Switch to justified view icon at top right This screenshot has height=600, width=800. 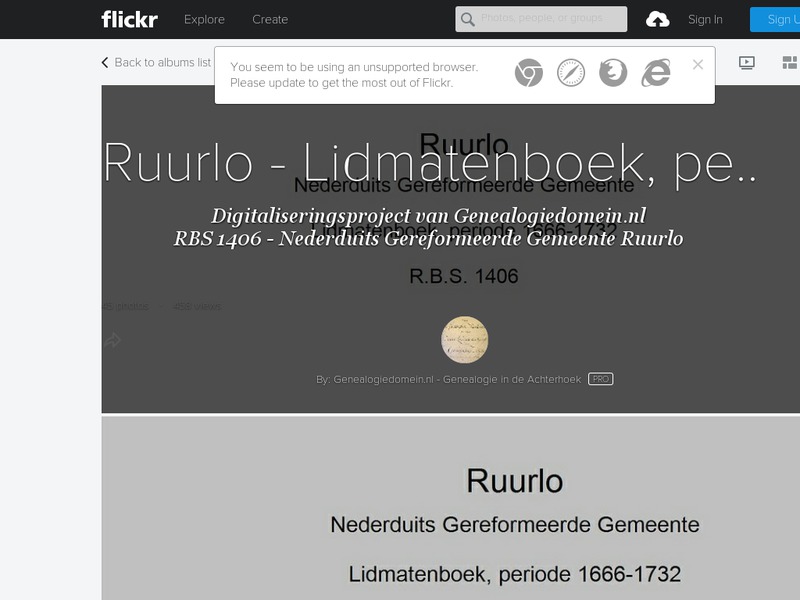pyautogui.click(x=791, y=62)
